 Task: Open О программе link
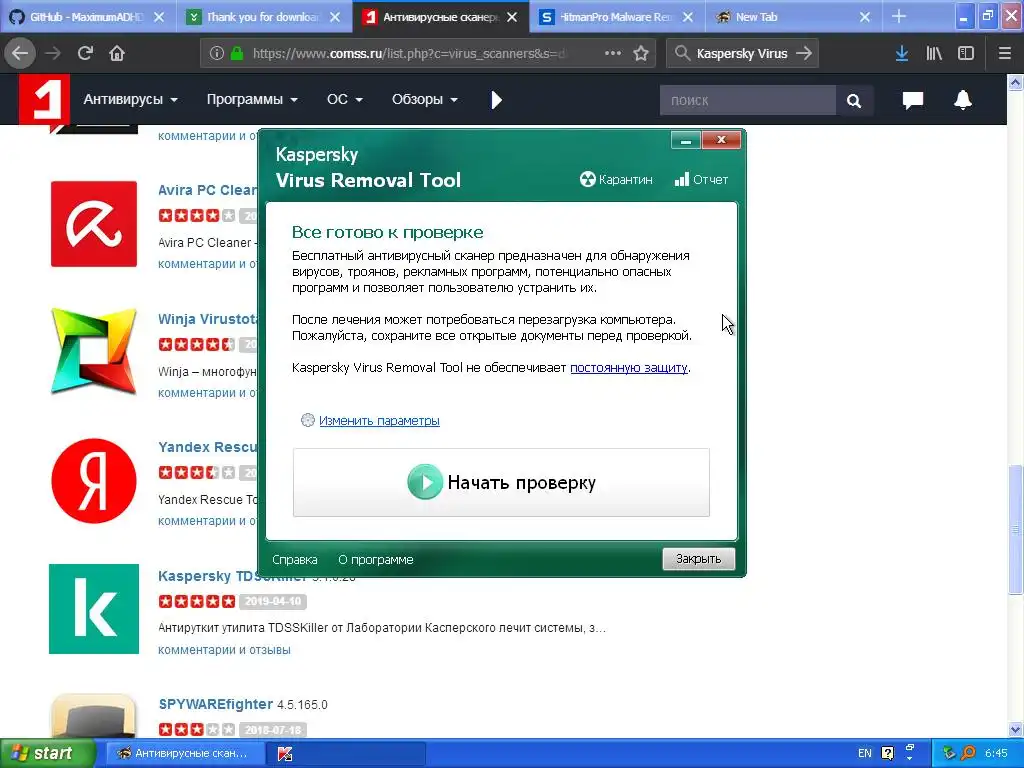376,560
